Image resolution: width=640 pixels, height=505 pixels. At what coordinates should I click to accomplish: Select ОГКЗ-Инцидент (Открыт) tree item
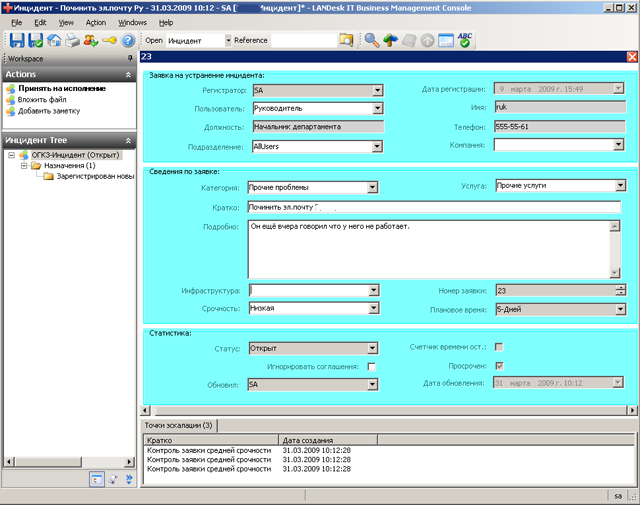pyautogui.click(x=76, y=155)
